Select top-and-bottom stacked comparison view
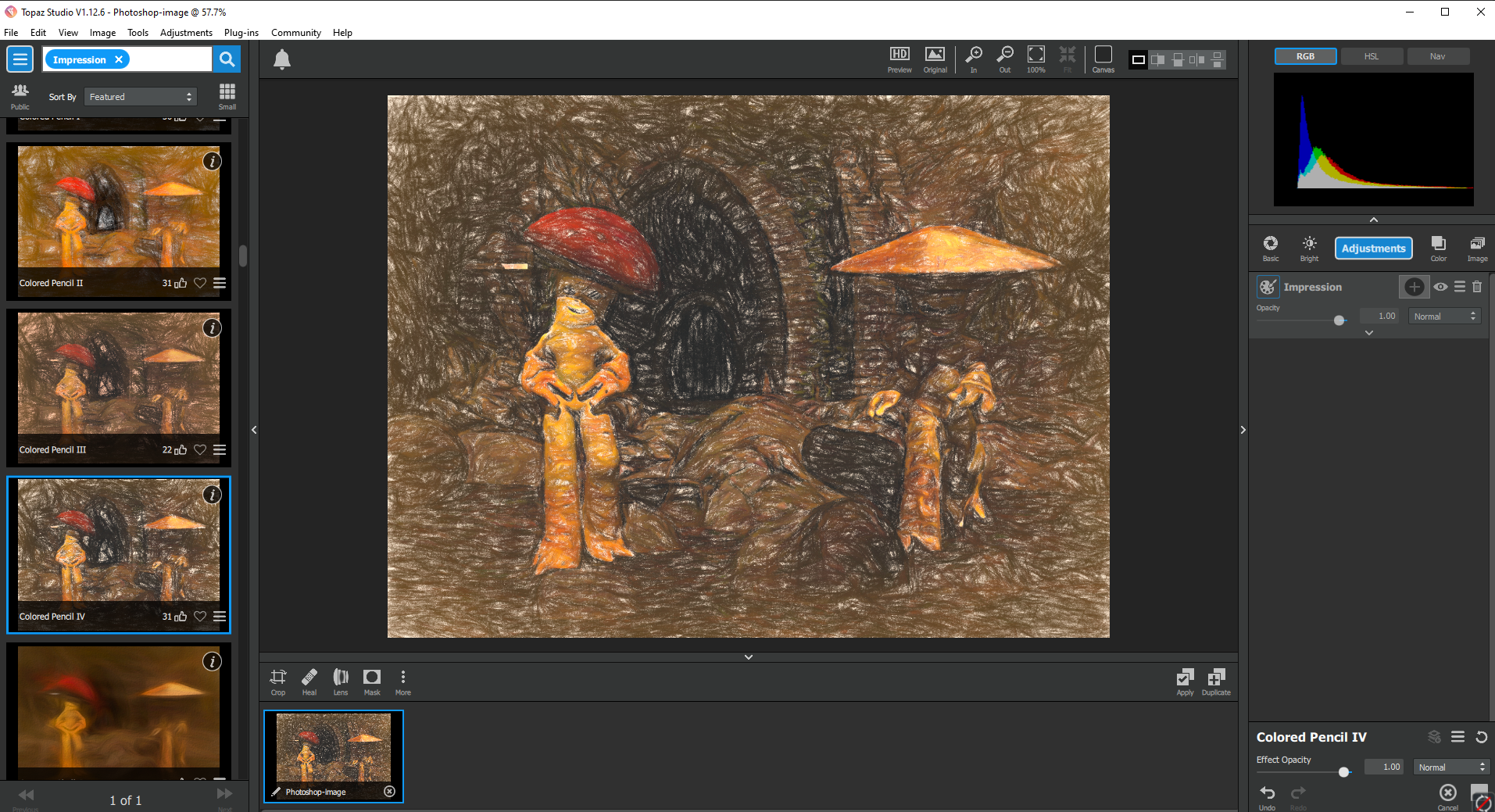The image size is (1495, 812). (x=1218, y=59)
